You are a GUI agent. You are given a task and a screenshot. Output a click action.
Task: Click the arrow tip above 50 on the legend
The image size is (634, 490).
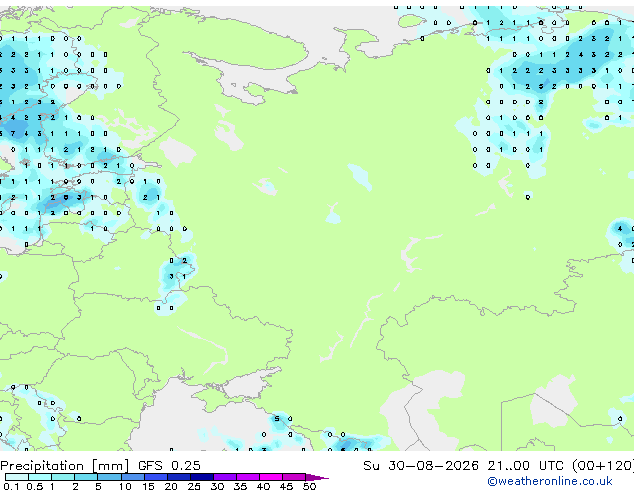(317, 477)
